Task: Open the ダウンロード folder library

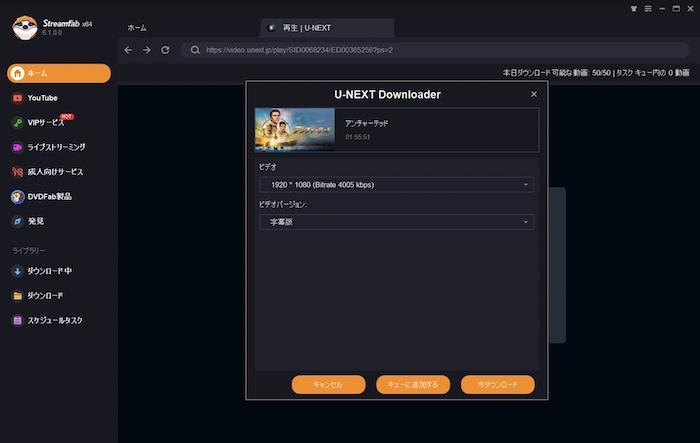Action: point(38,296)
